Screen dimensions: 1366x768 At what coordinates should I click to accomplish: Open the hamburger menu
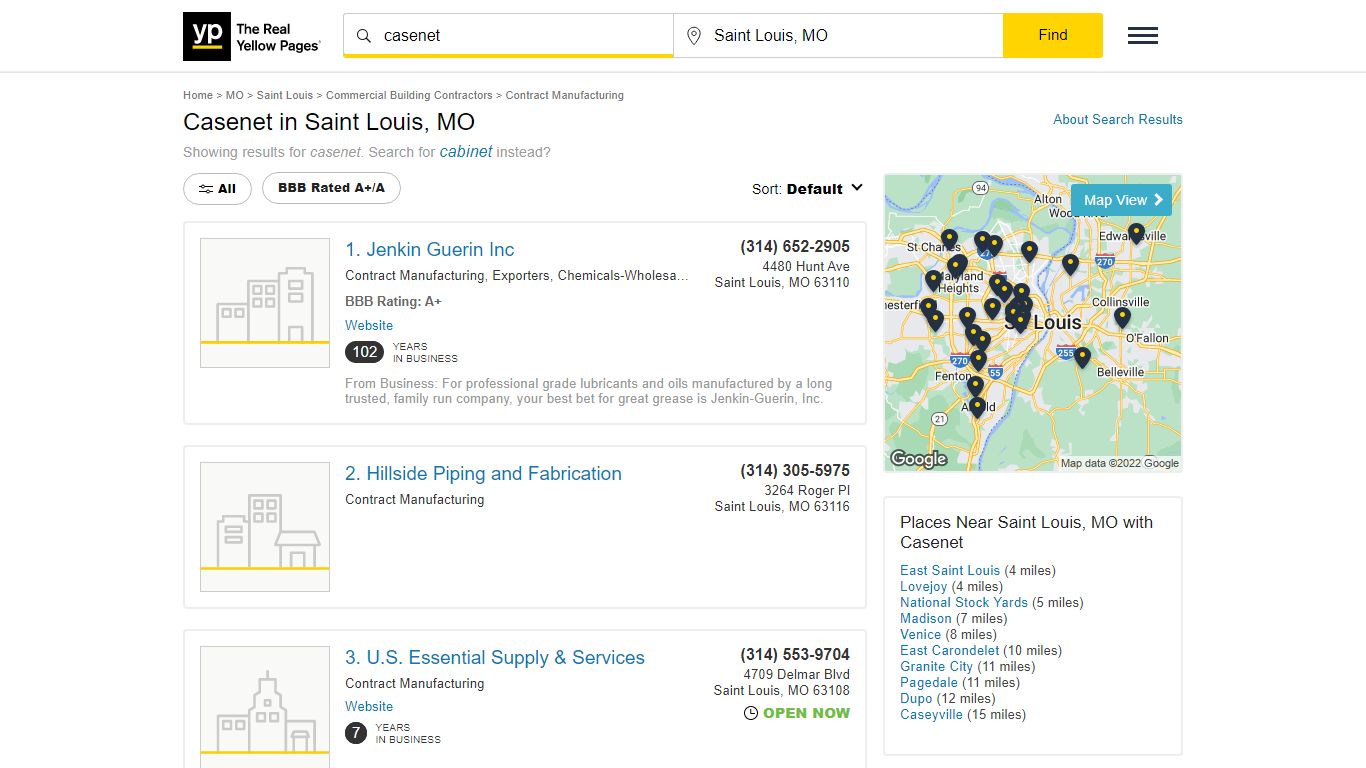(1143, 36)
